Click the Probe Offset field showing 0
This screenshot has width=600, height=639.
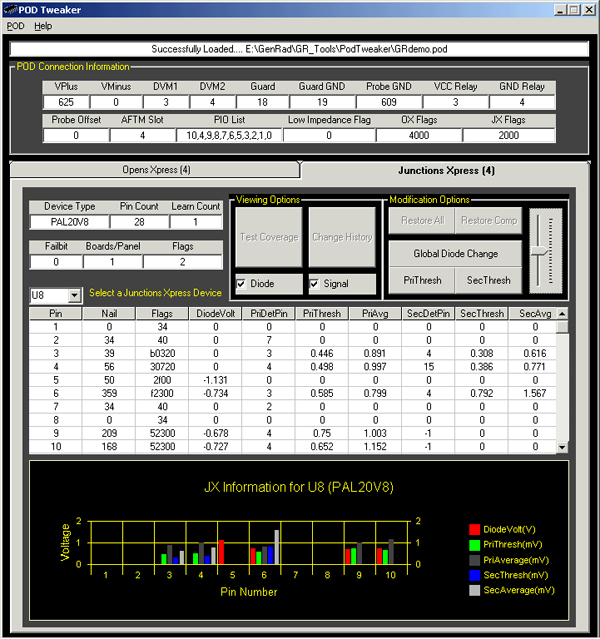coord(76,135)
